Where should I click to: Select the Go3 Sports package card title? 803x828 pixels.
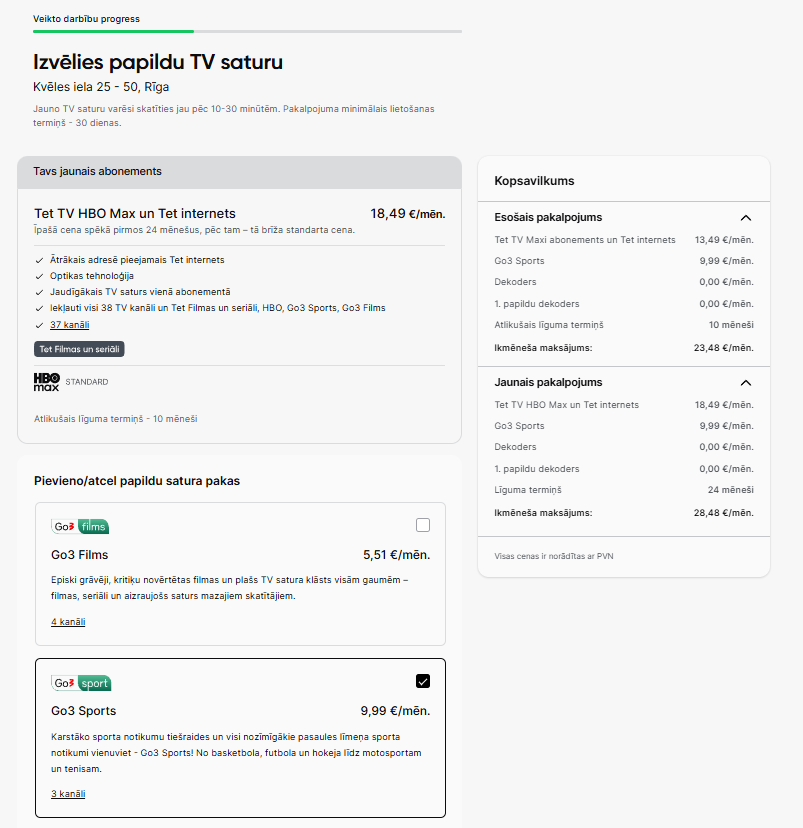pos(83,711)
